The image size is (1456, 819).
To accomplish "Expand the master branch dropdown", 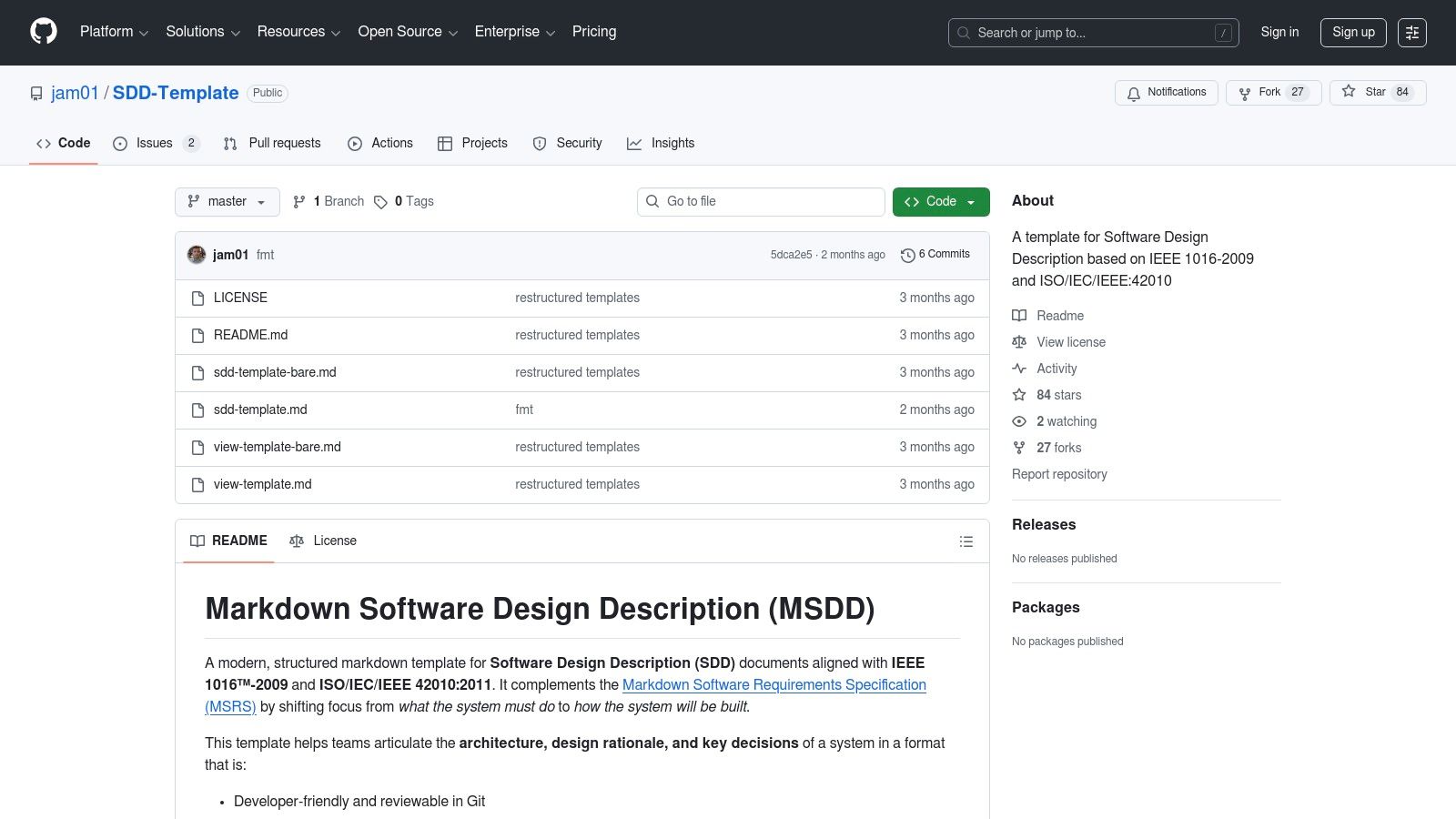I will (227, 202).
